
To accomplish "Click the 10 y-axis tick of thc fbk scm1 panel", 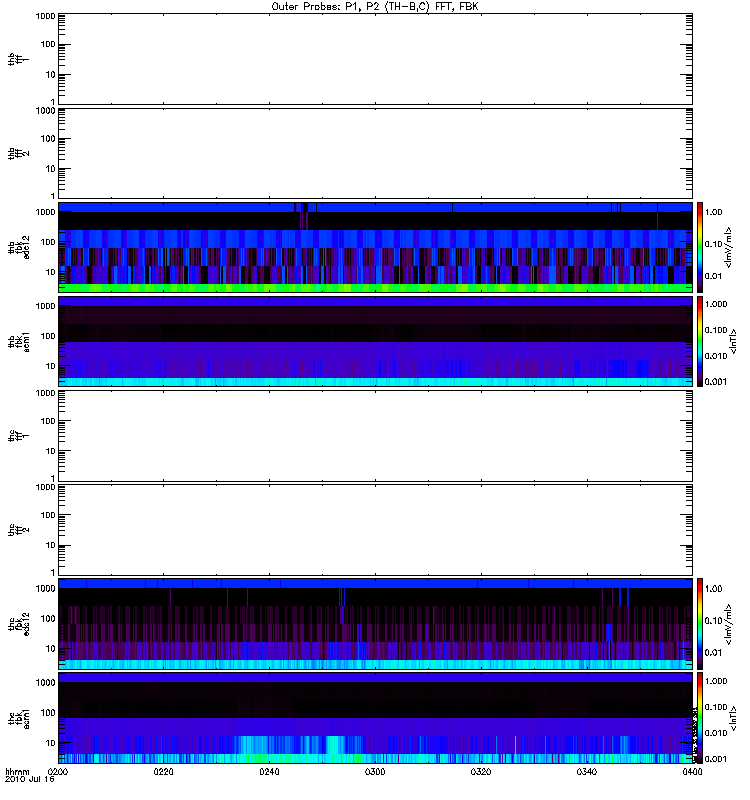I will (51, 743).
